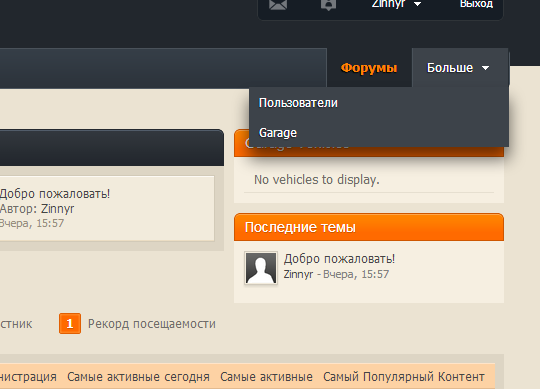540x389 pixels.
Task: Click the Вчера, 15:57 timestamp in the last post box
Action: click(x=32, y=223)
